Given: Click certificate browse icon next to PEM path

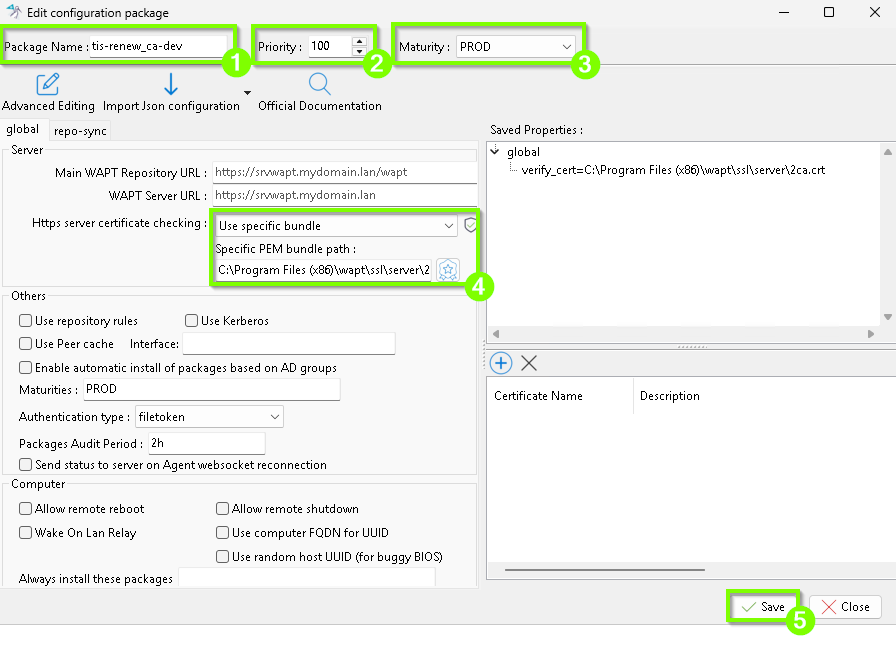Looking at the screenshot, I should [x=447, y=270].
